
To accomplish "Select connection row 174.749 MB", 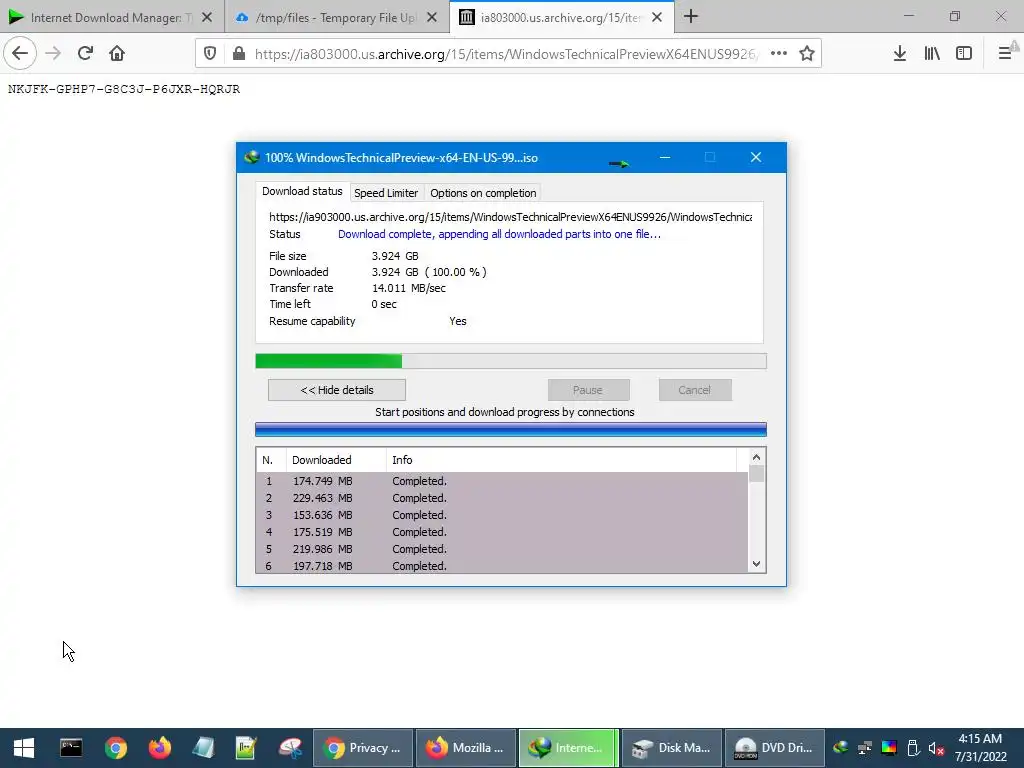I will (502, 481).
